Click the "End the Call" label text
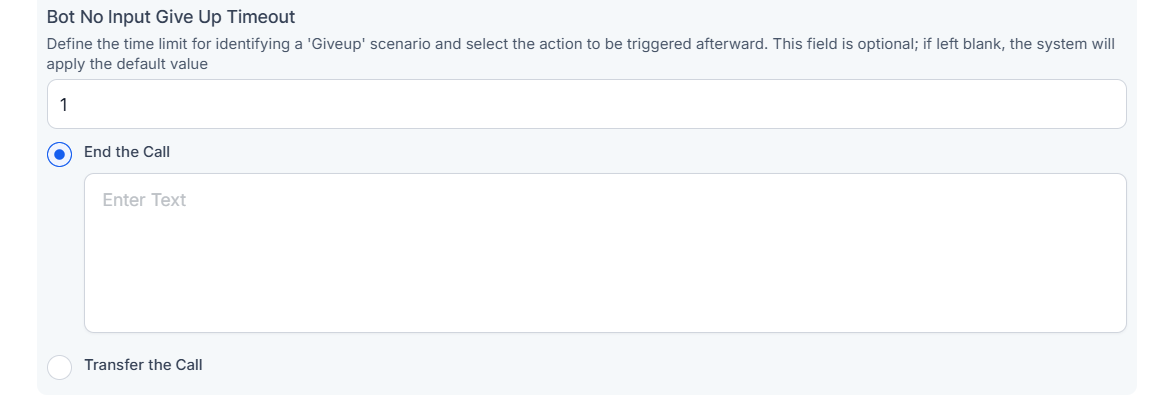Viewport: 1158px width, 410px height. [x=127, y=152]
